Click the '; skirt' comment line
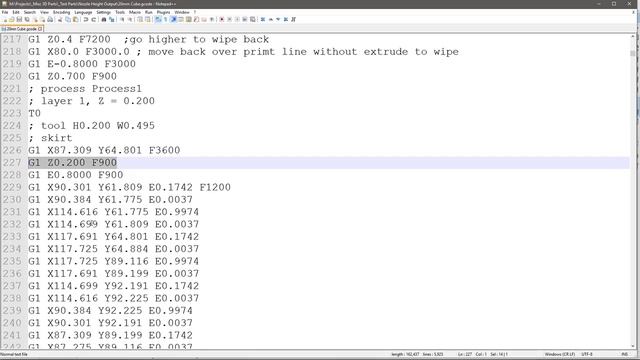 tap(50, 138)
